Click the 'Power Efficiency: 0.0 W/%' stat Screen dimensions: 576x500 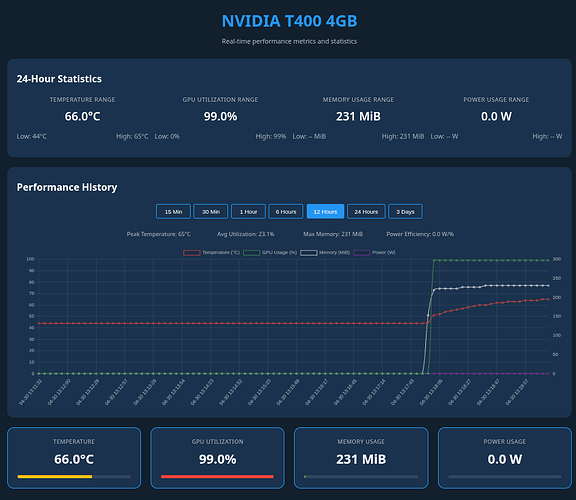(420, 234)
